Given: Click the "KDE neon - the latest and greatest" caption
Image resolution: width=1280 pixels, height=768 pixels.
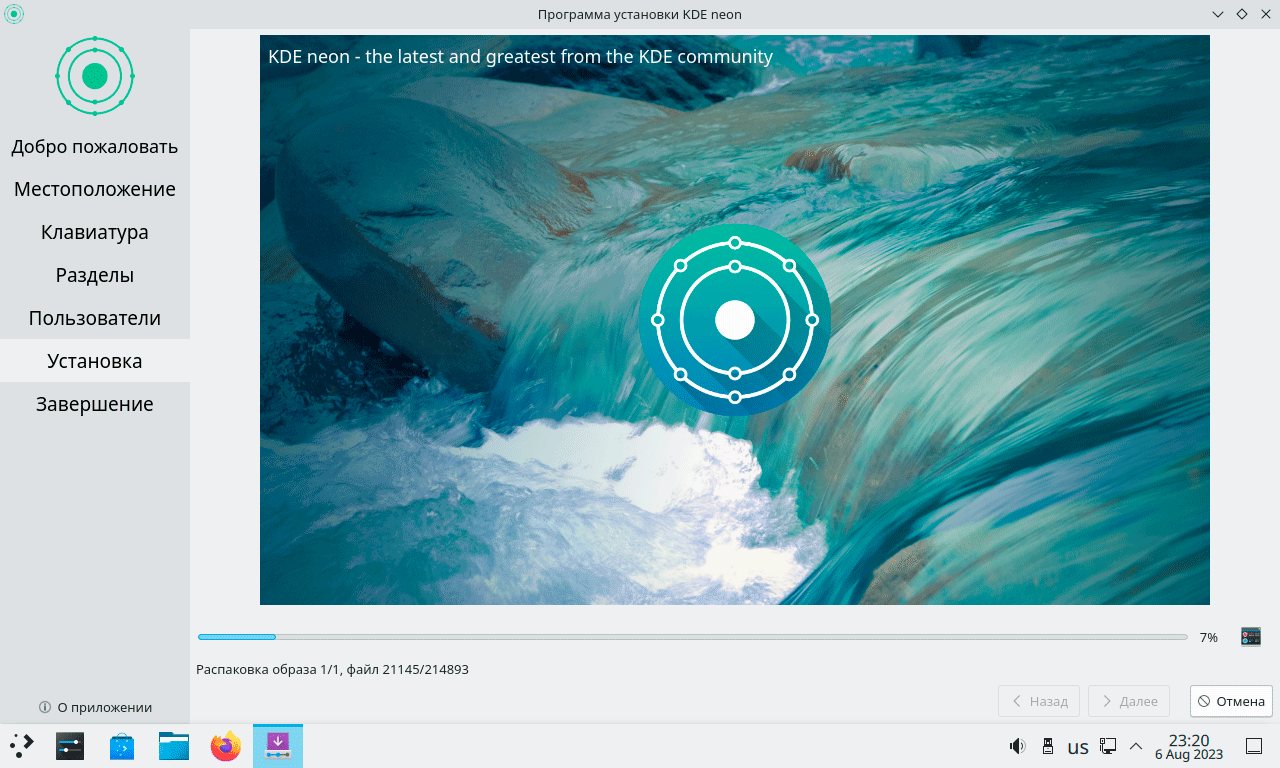Looking at the screenshot, I should click(x=520, y=57).
